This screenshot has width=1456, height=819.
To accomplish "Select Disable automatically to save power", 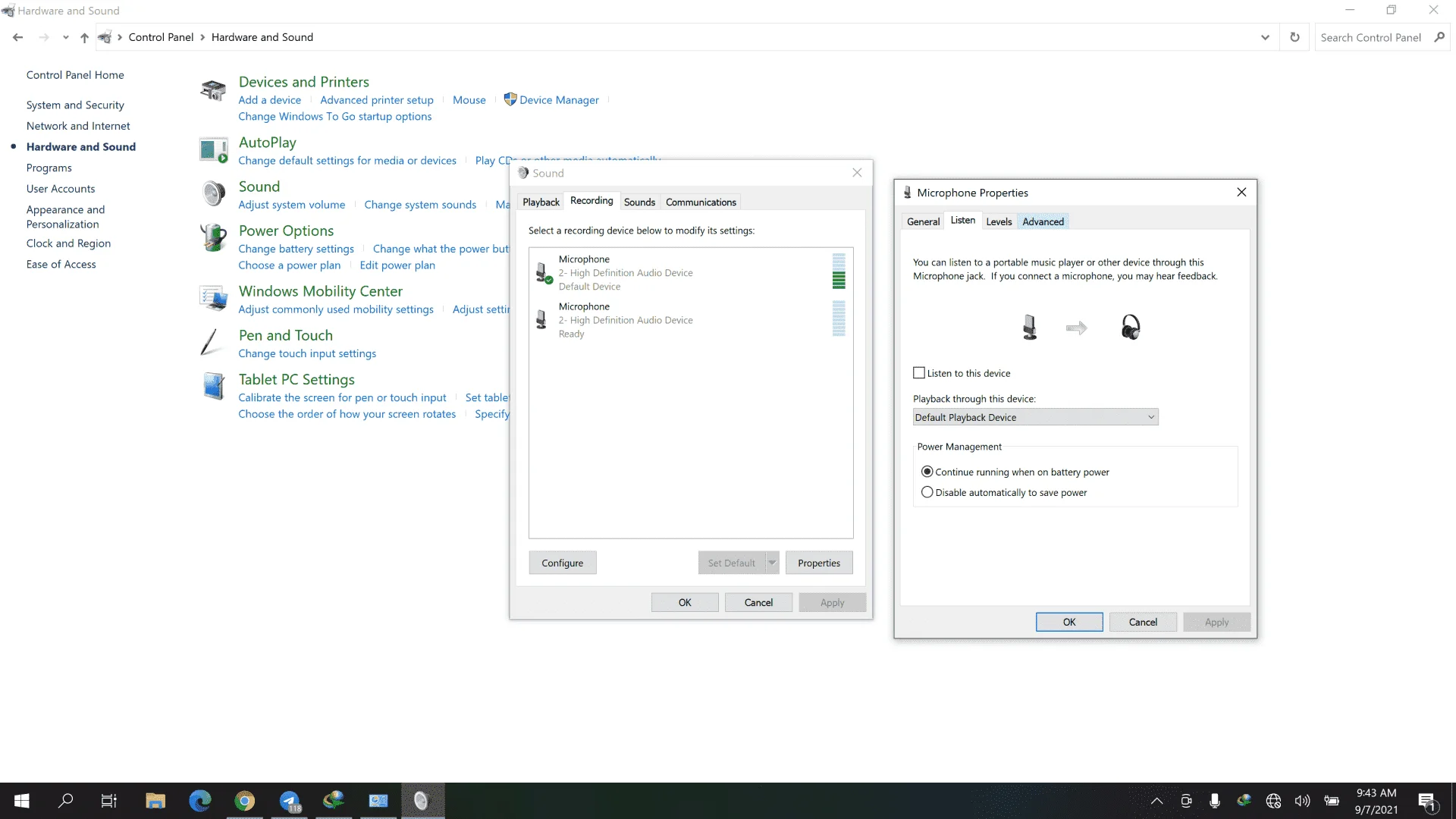I will click(x=927, y=492).
